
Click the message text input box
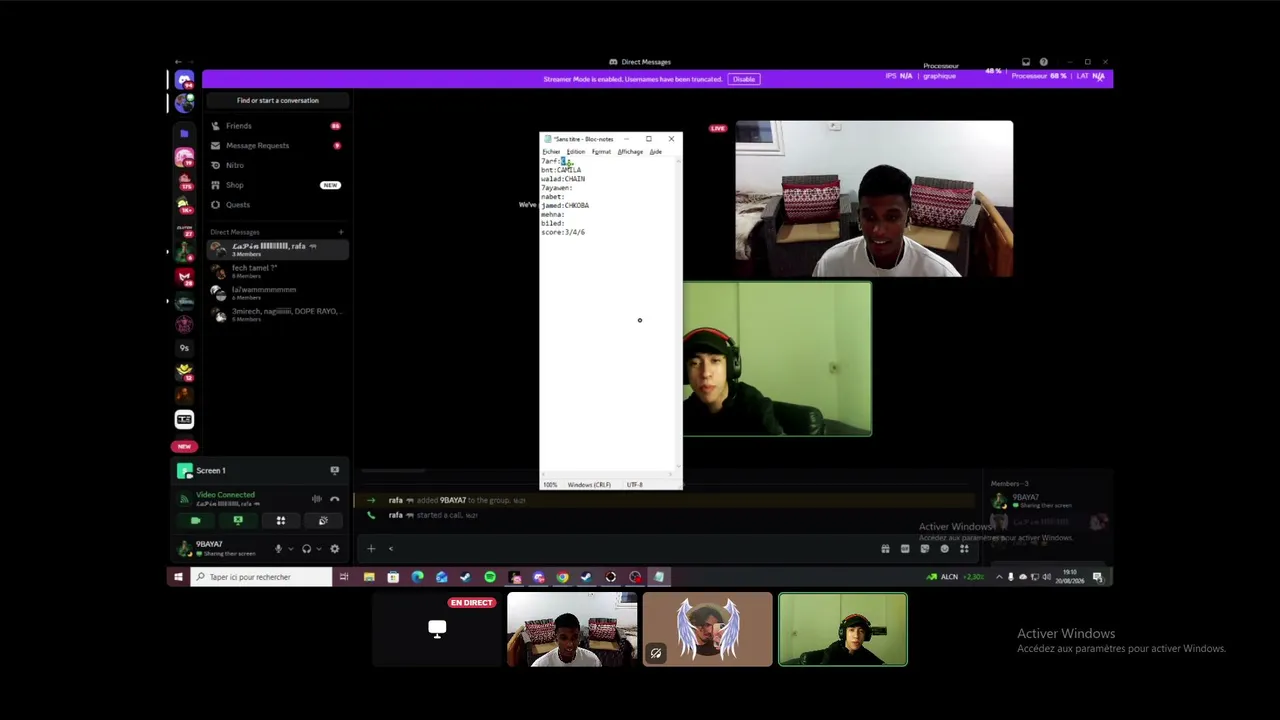630,548
